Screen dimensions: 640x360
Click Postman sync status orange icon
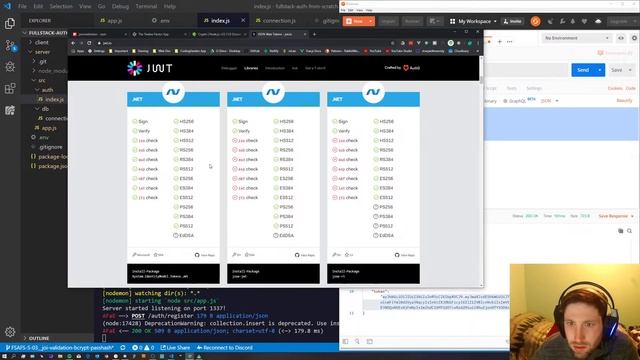tap(536, 21)
